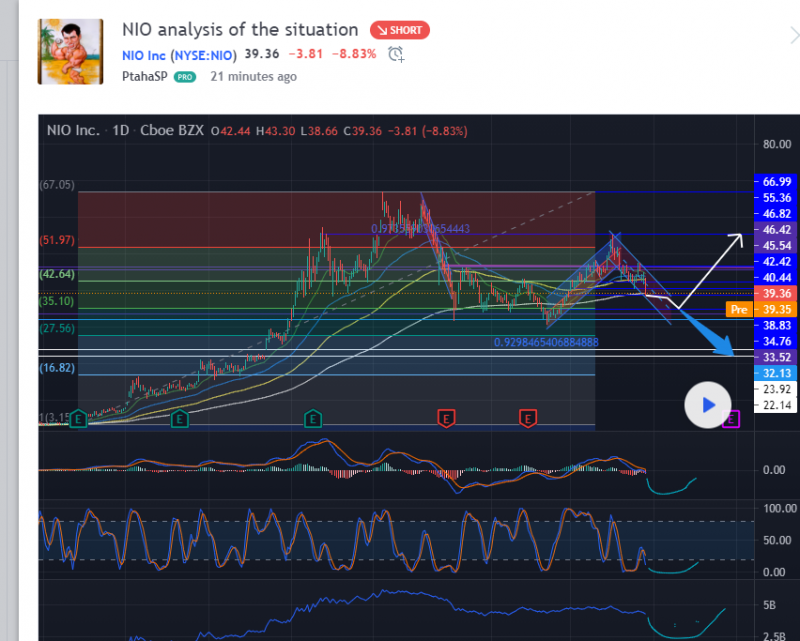
Task: Open the author's cartoon avatar
Action: (x=66, y=51)
